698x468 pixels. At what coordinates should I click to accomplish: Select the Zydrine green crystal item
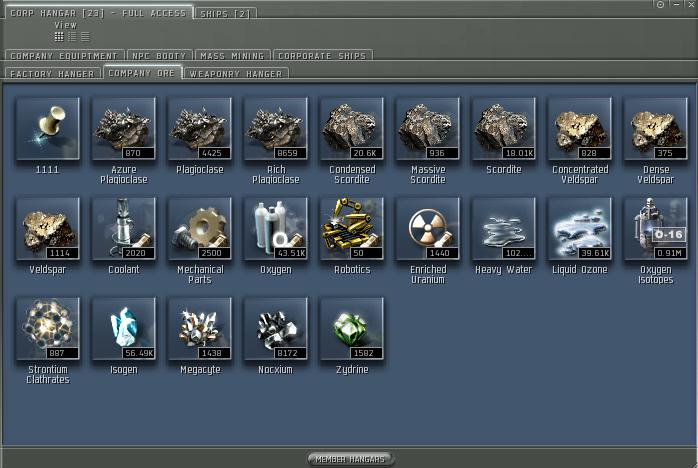[352, 329]
